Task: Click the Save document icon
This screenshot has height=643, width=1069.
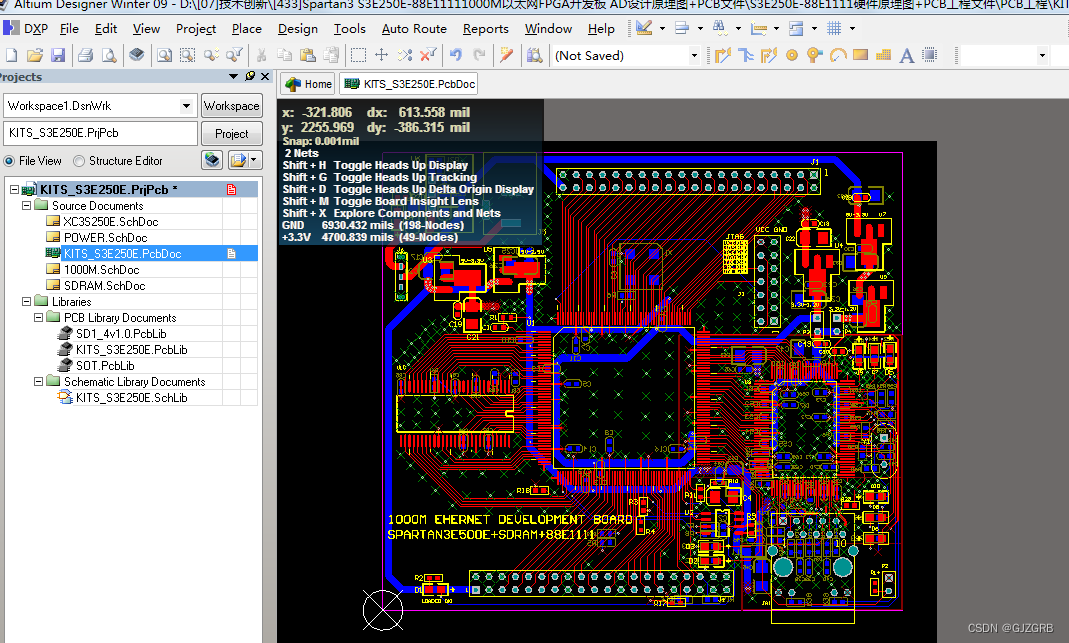Action: (x=58, y=55)
